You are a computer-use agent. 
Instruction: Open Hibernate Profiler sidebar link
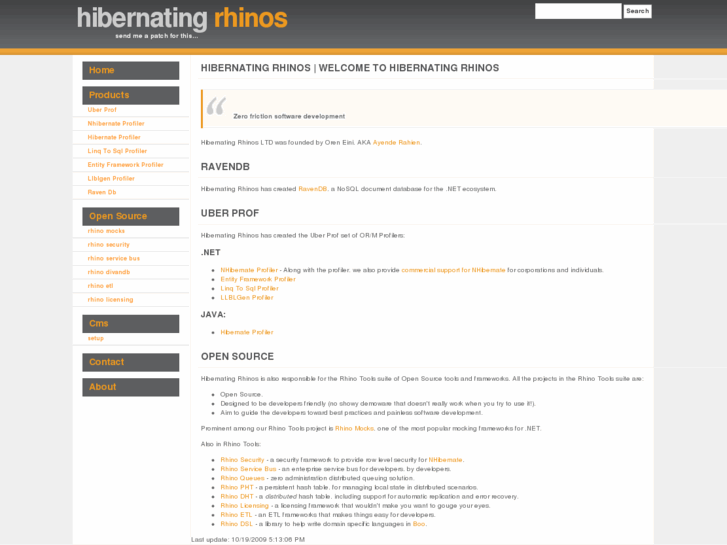tap(114, 137)
